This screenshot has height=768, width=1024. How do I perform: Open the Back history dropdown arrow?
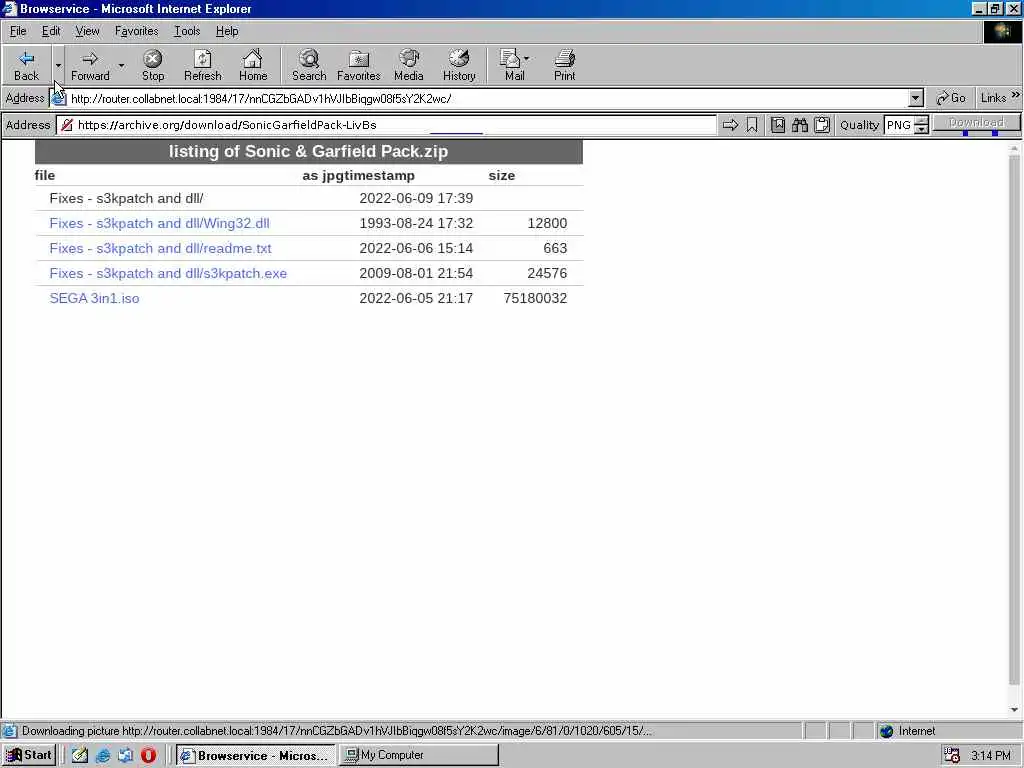(x=58, y=65)
